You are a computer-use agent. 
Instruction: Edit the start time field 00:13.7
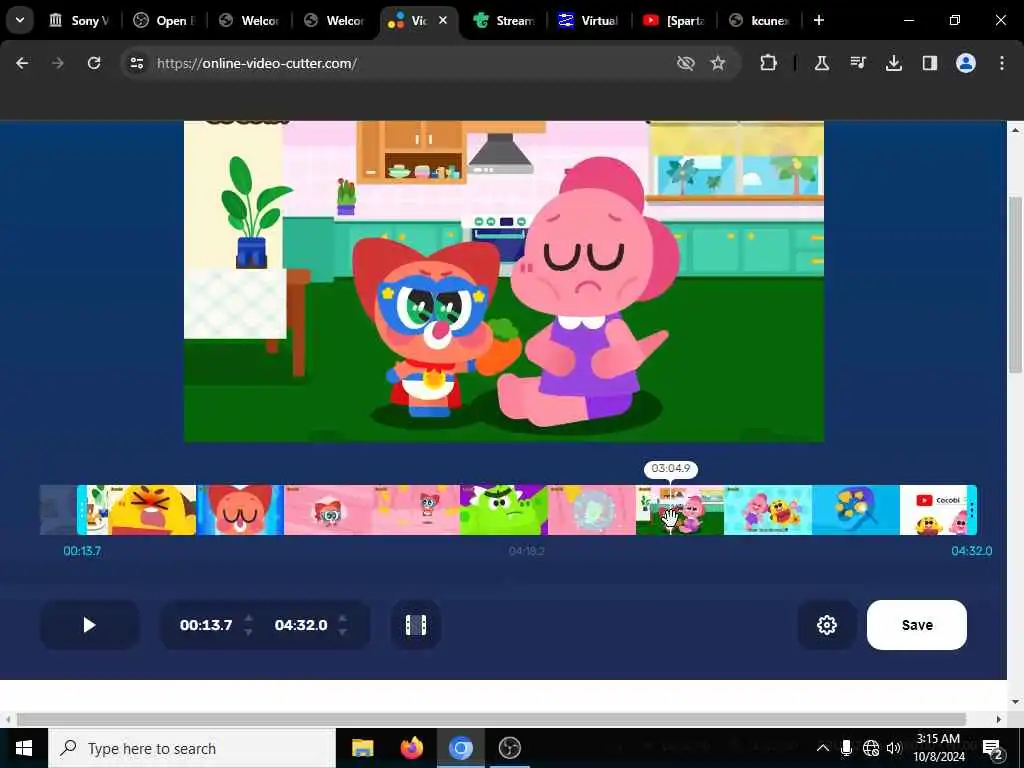[x=206, y=625]
